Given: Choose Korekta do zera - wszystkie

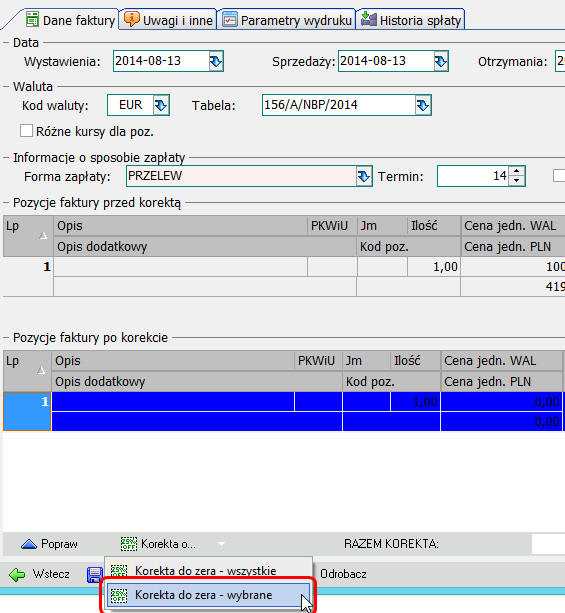Looking at the screenshot, I should point(208,570).
